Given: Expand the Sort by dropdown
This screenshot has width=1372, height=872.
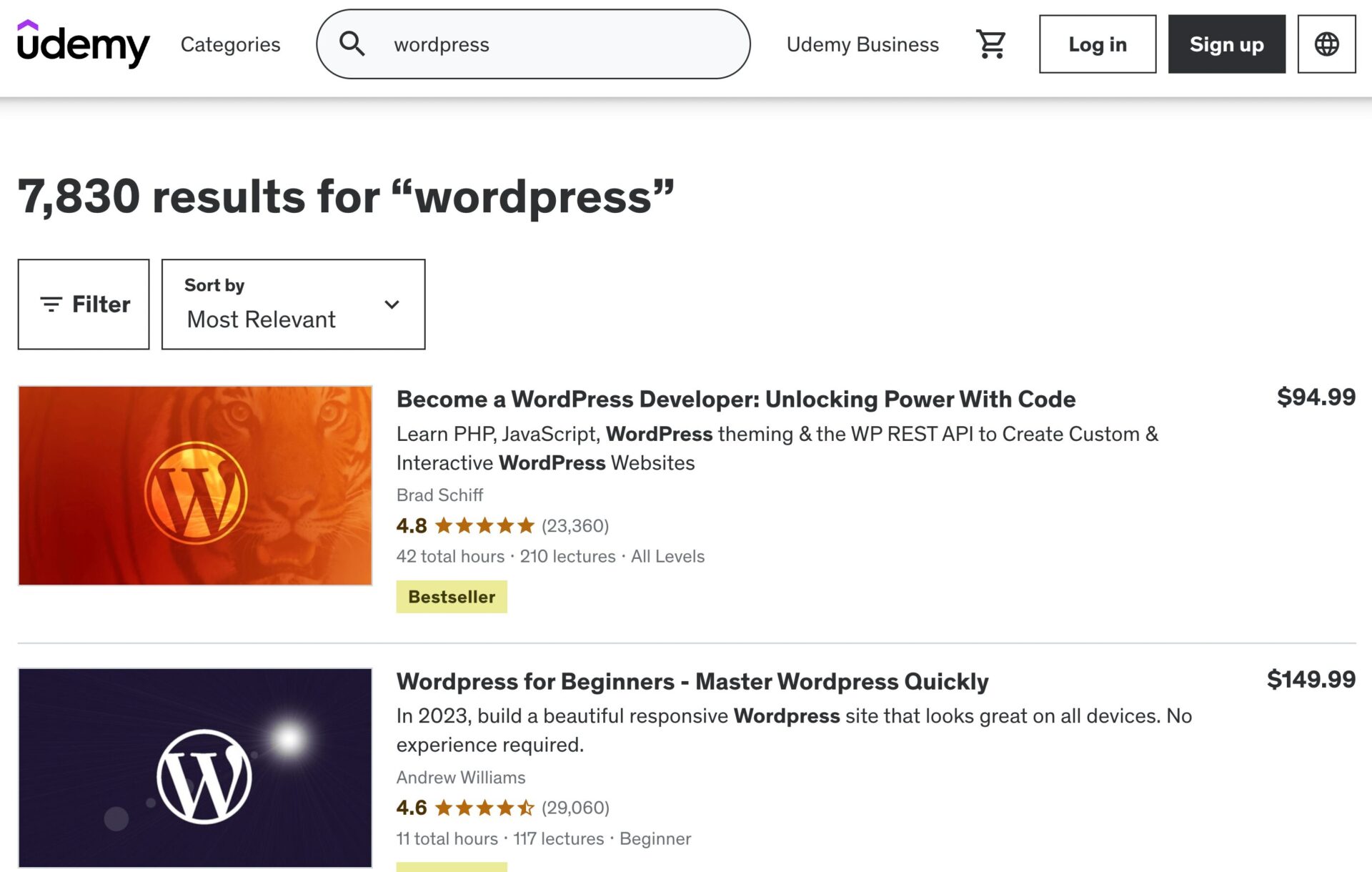Looking at the screenshot, I should (x=293, y=304).
